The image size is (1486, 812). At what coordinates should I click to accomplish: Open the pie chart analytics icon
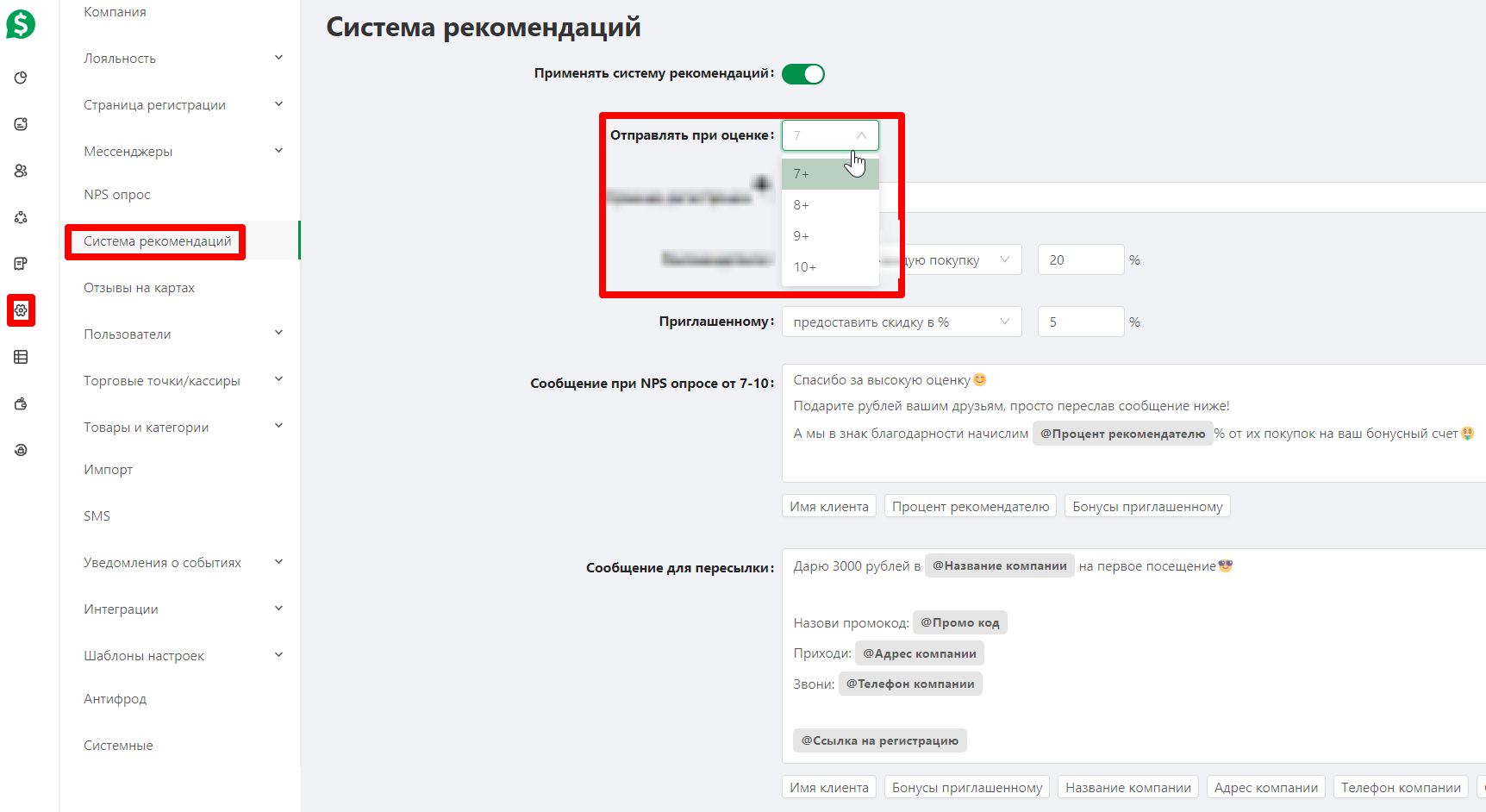tap(21, 78)
